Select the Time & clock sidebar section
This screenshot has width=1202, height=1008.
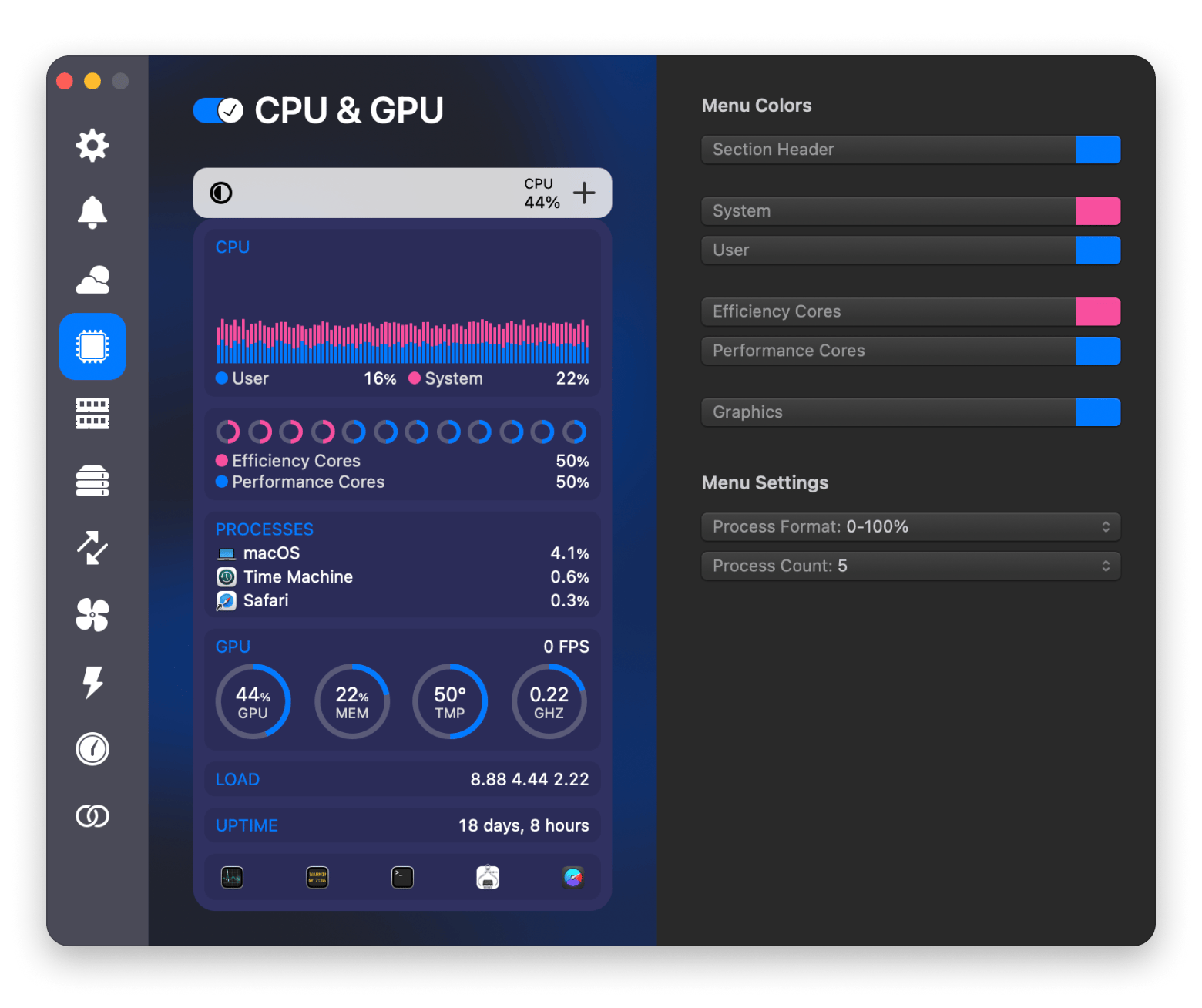tap(92, 749)
